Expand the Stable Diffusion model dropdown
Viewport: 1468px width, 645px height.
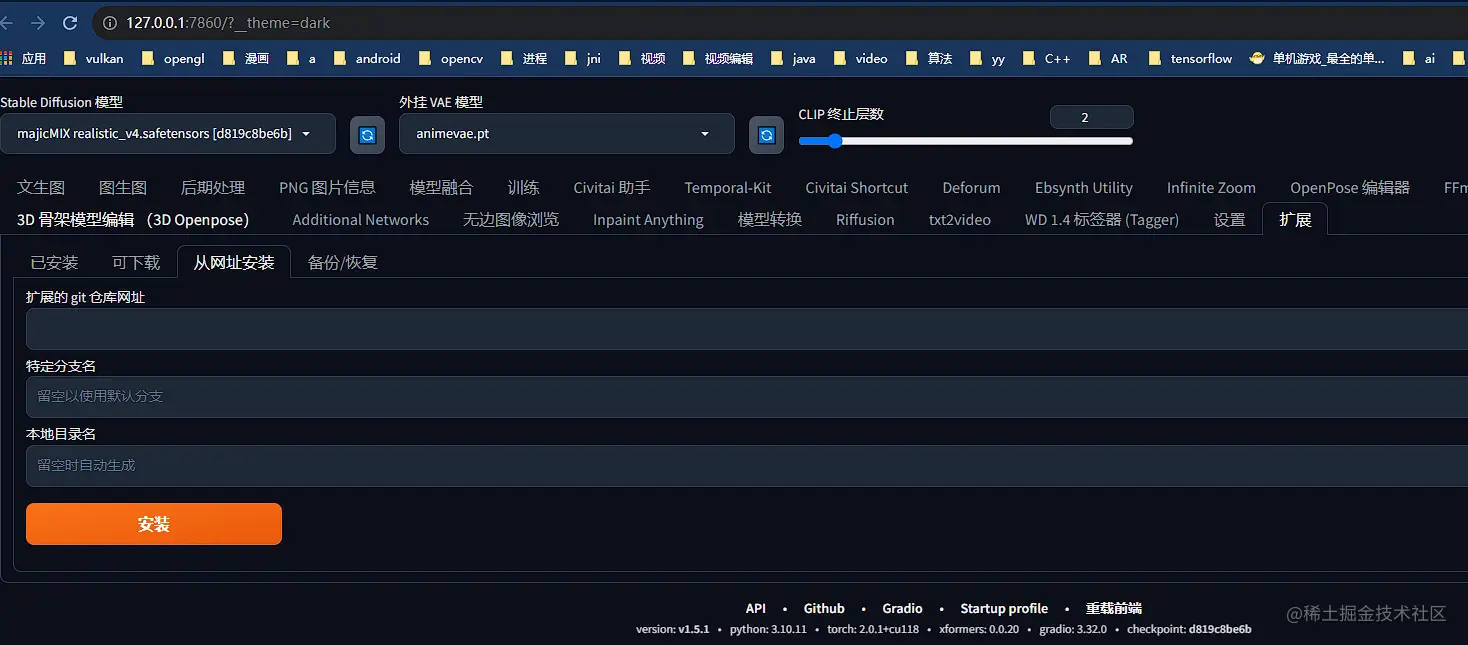tap(168, 134)
